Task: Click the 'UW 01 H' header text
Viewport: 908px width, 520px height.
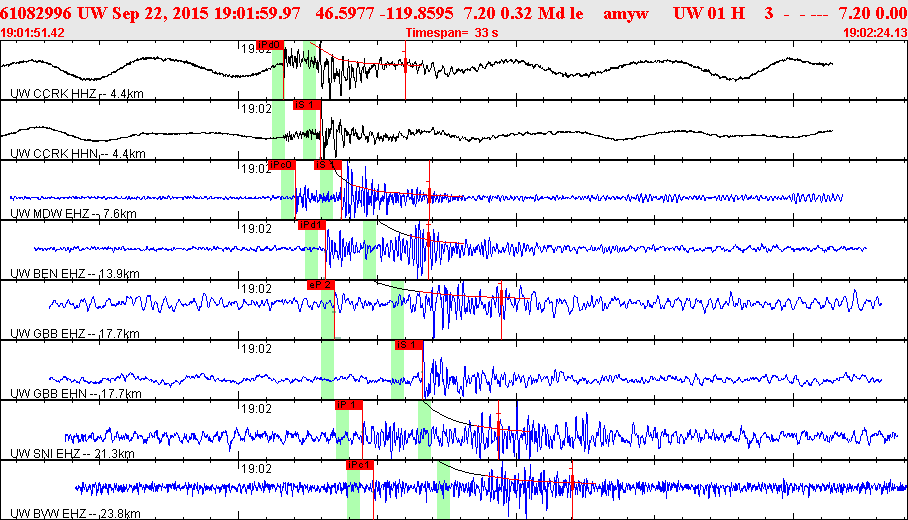Action: (x=709, y=13)
